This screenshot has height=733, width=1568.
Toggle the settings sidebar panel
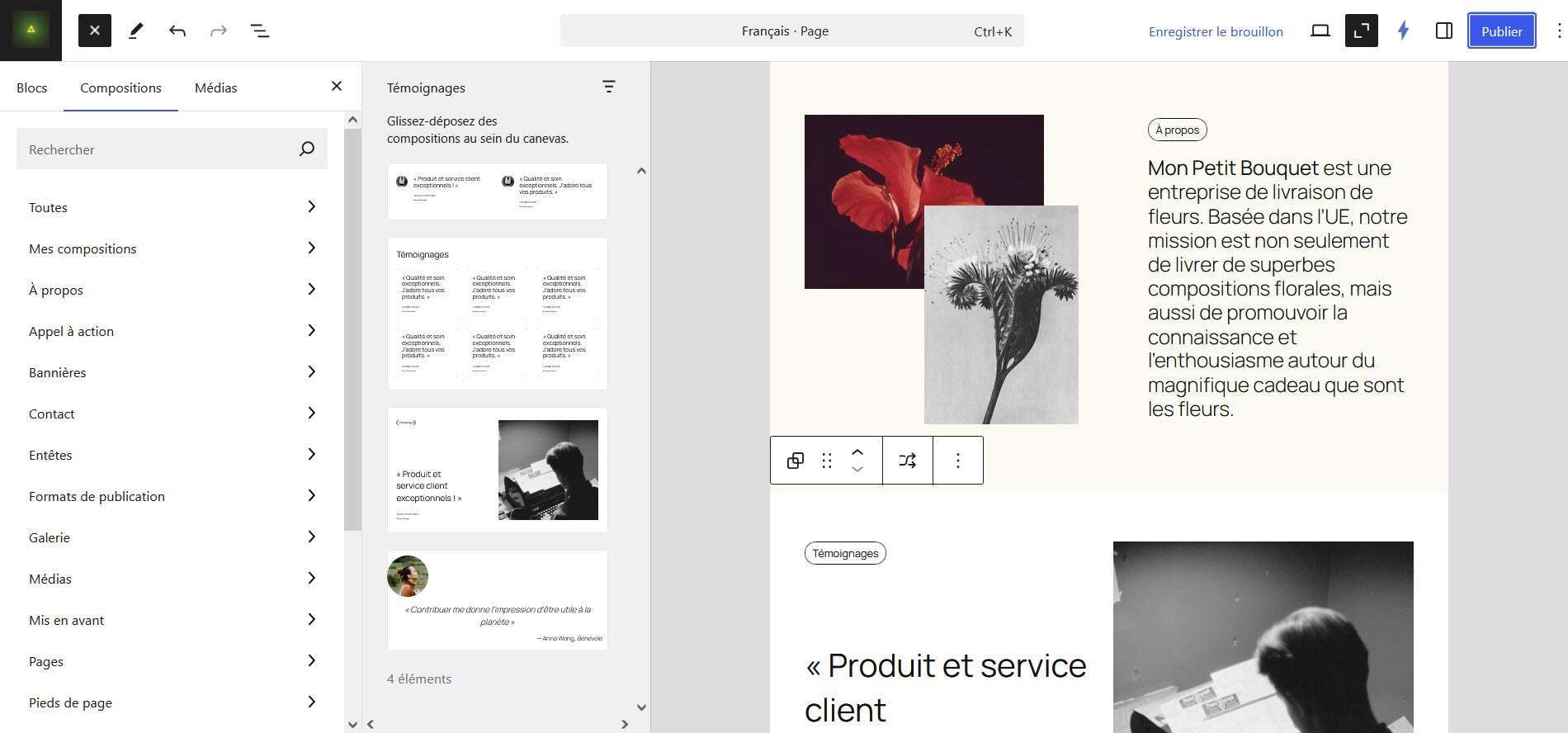click(x=1444, y=31)
